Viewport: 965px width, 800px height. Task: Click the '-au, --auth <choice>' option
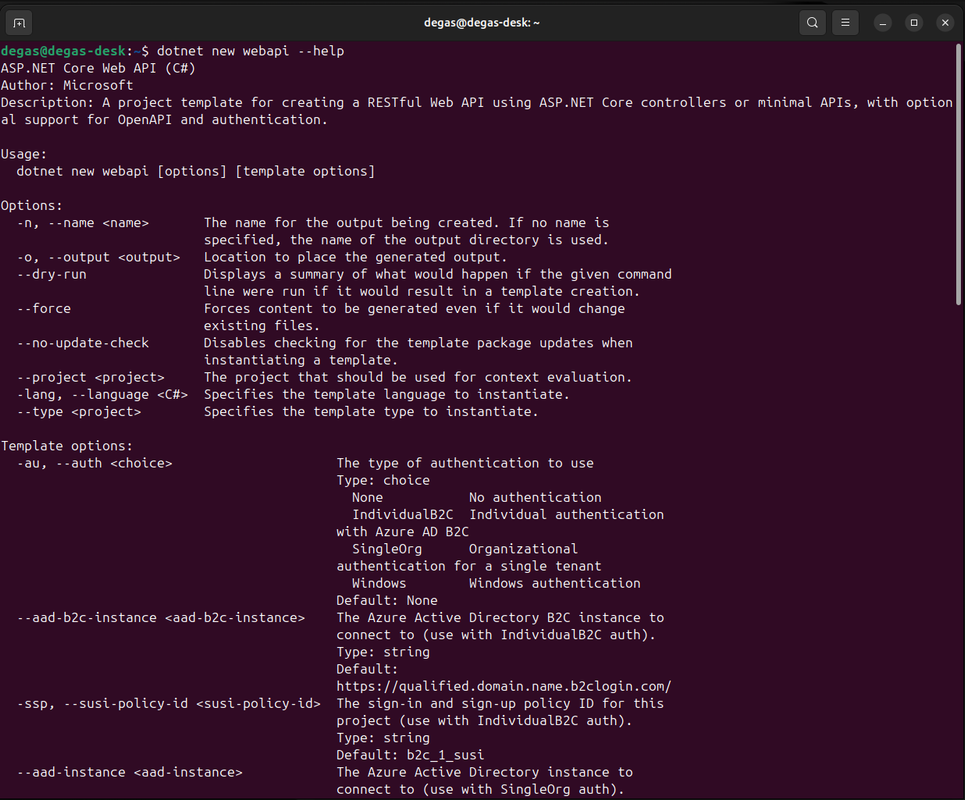pos(94,463)
